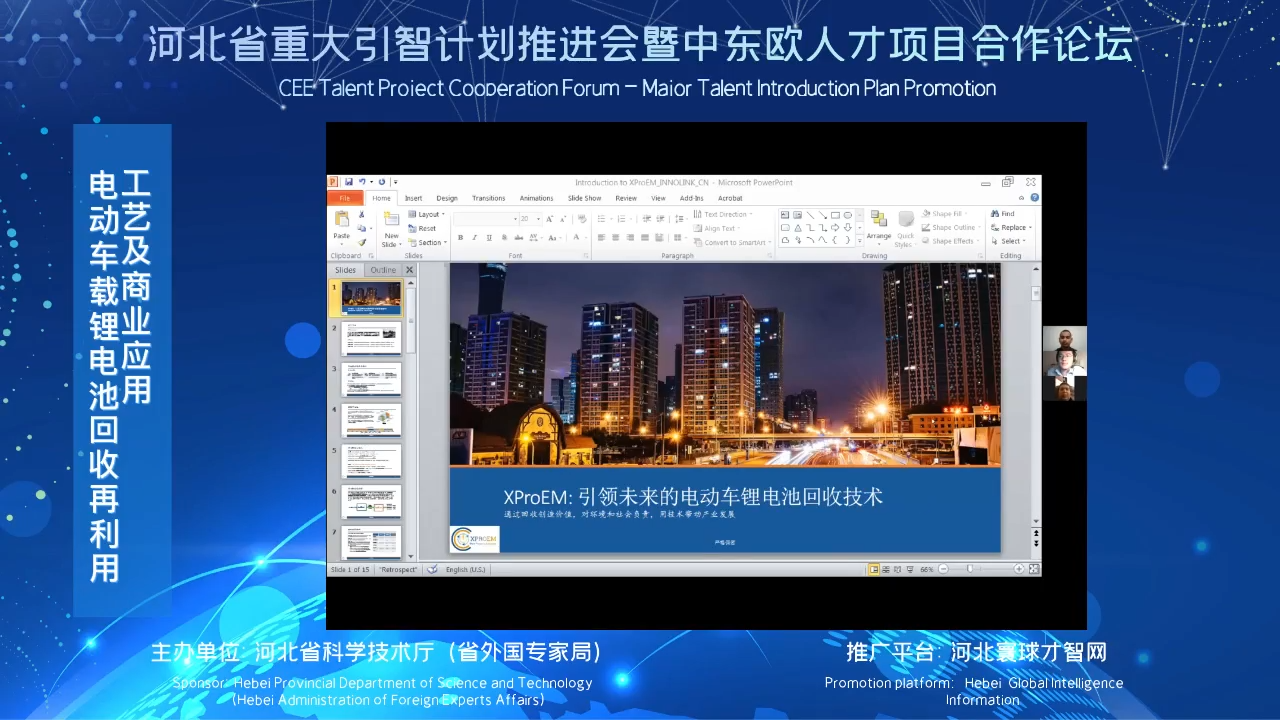The image size is (1280, 720).
Task: Select the Oval shape in shapes gallery
Action: [x=848, y=215]
